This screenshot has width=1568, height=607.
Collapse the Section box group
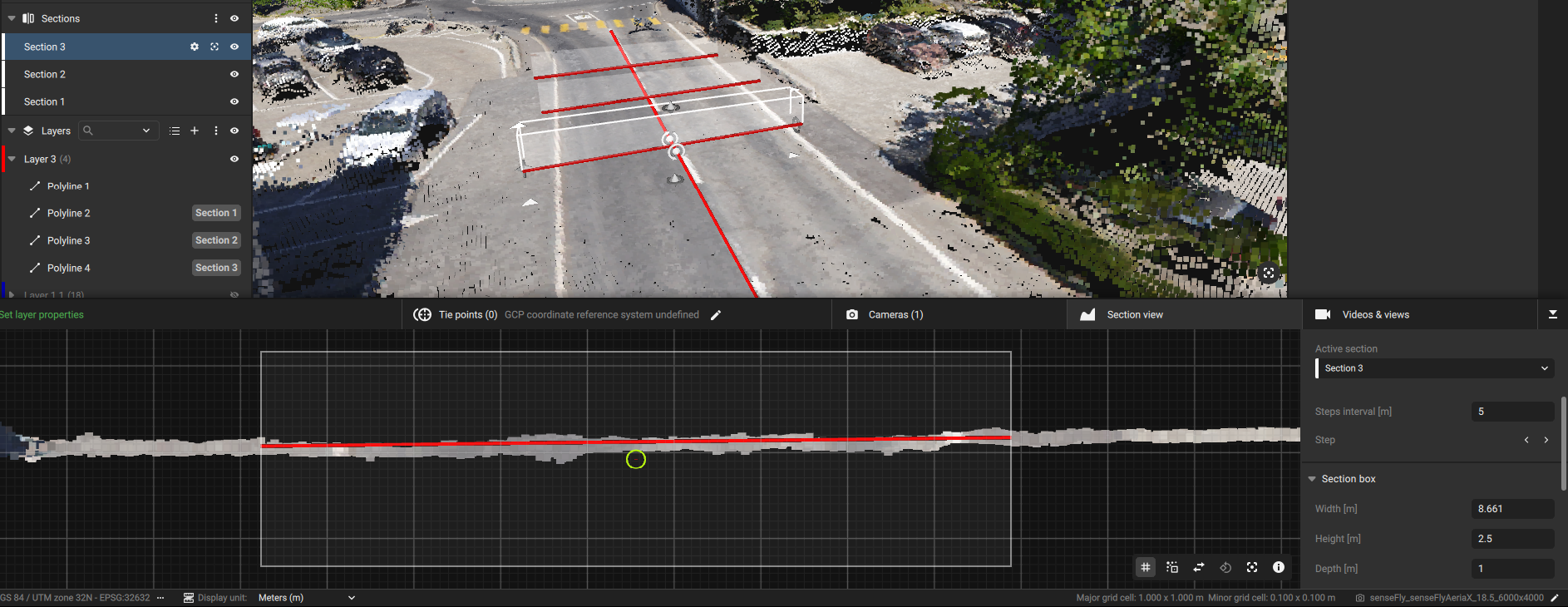coord(1312,479)
